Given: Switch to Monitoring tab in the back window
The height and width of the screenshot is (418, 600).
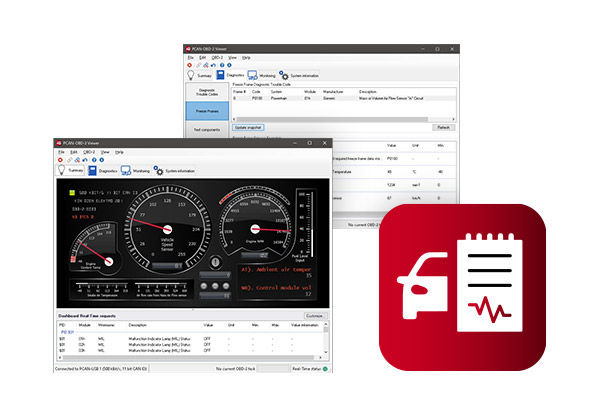Looking at the screenshot, I should (x=258, y=75).
